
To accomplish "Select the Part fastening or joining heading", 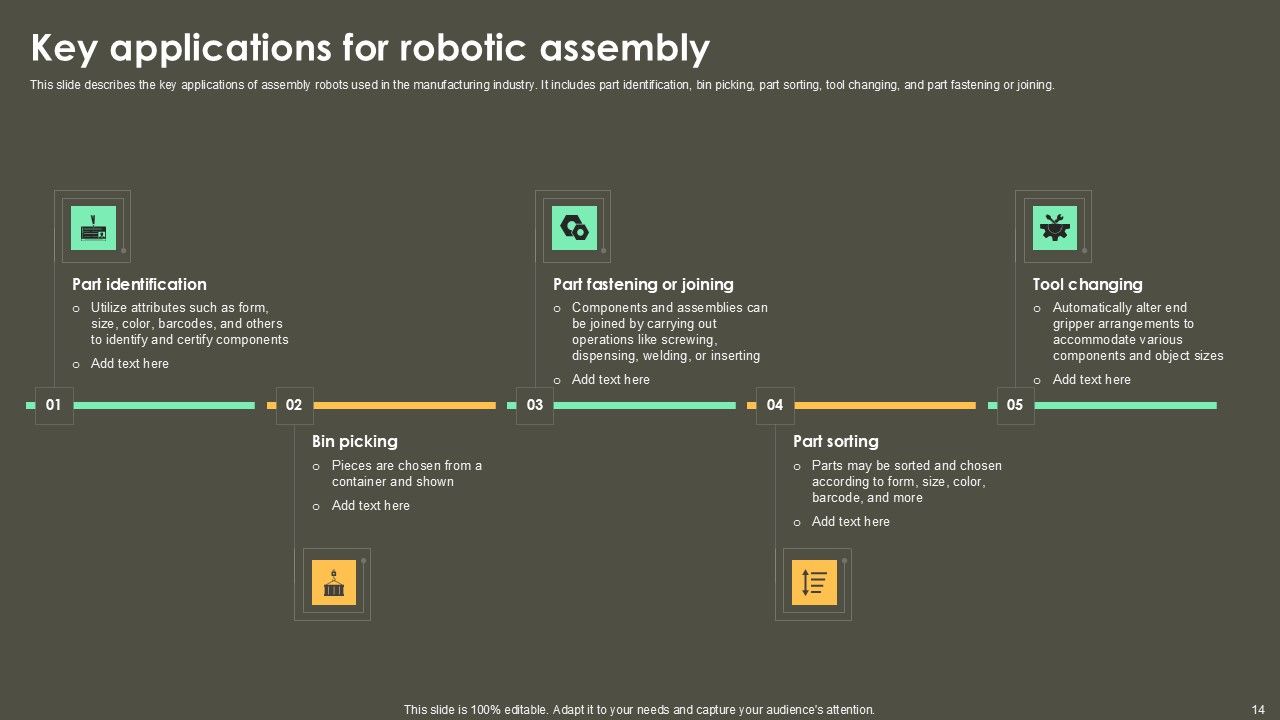I will (x=643, y=284).
